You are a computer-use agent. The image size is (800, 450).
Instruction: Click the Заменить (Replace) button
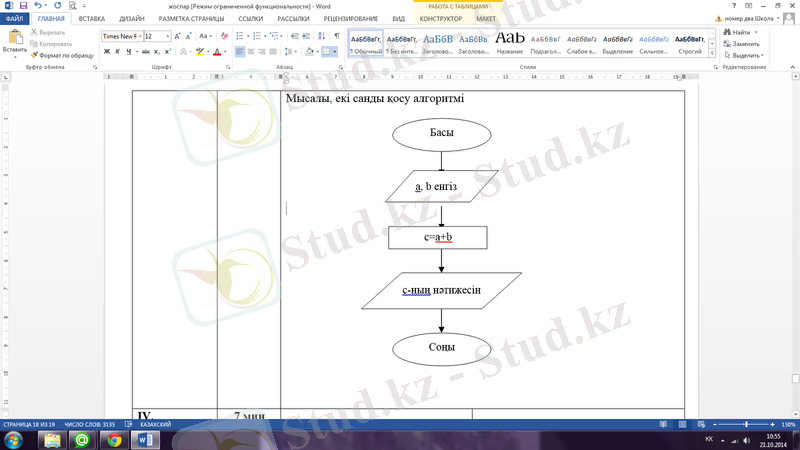[741, 44]
